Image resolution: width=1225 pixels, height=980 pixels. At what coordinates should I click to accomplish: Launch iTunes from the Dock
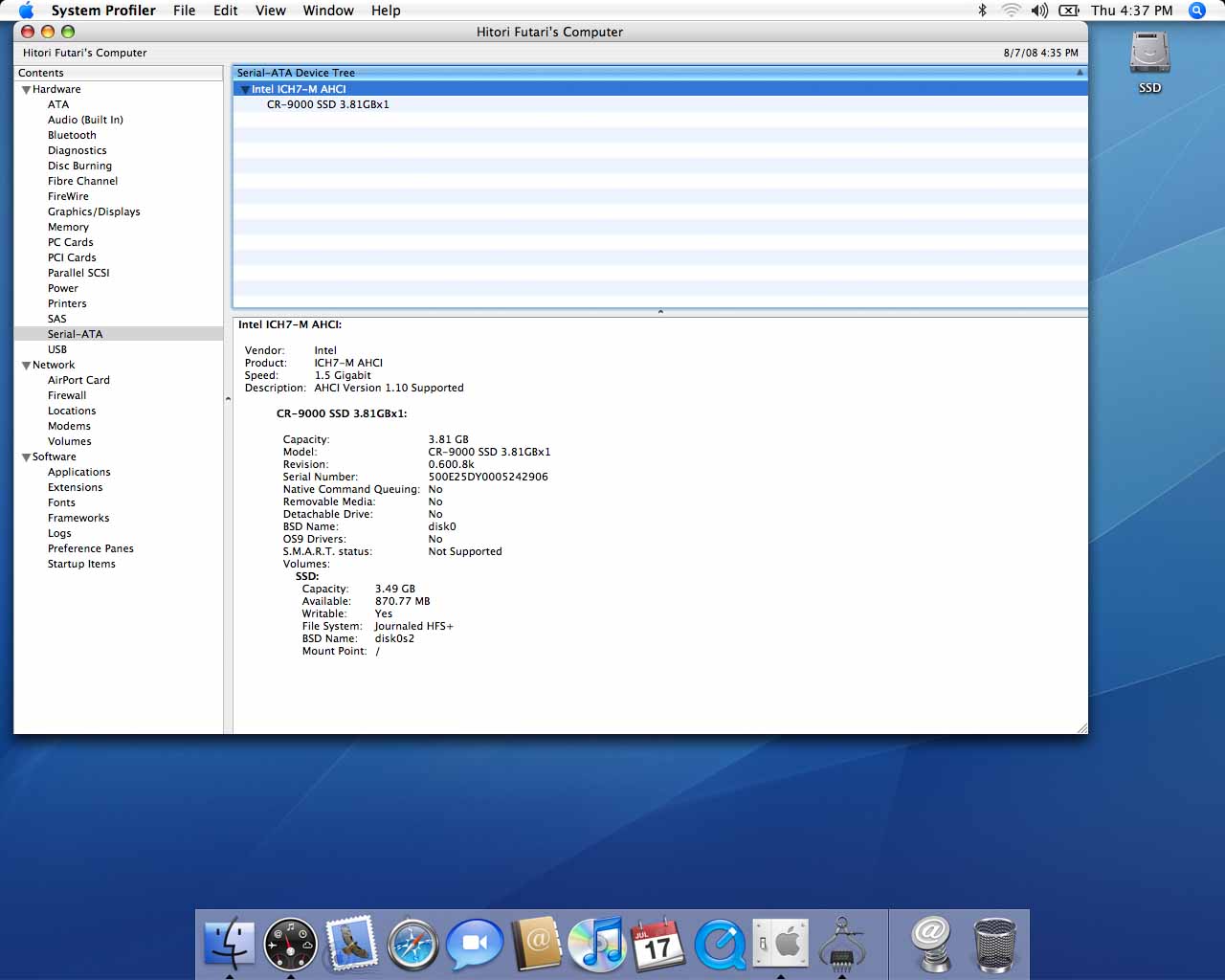[596, 944]
